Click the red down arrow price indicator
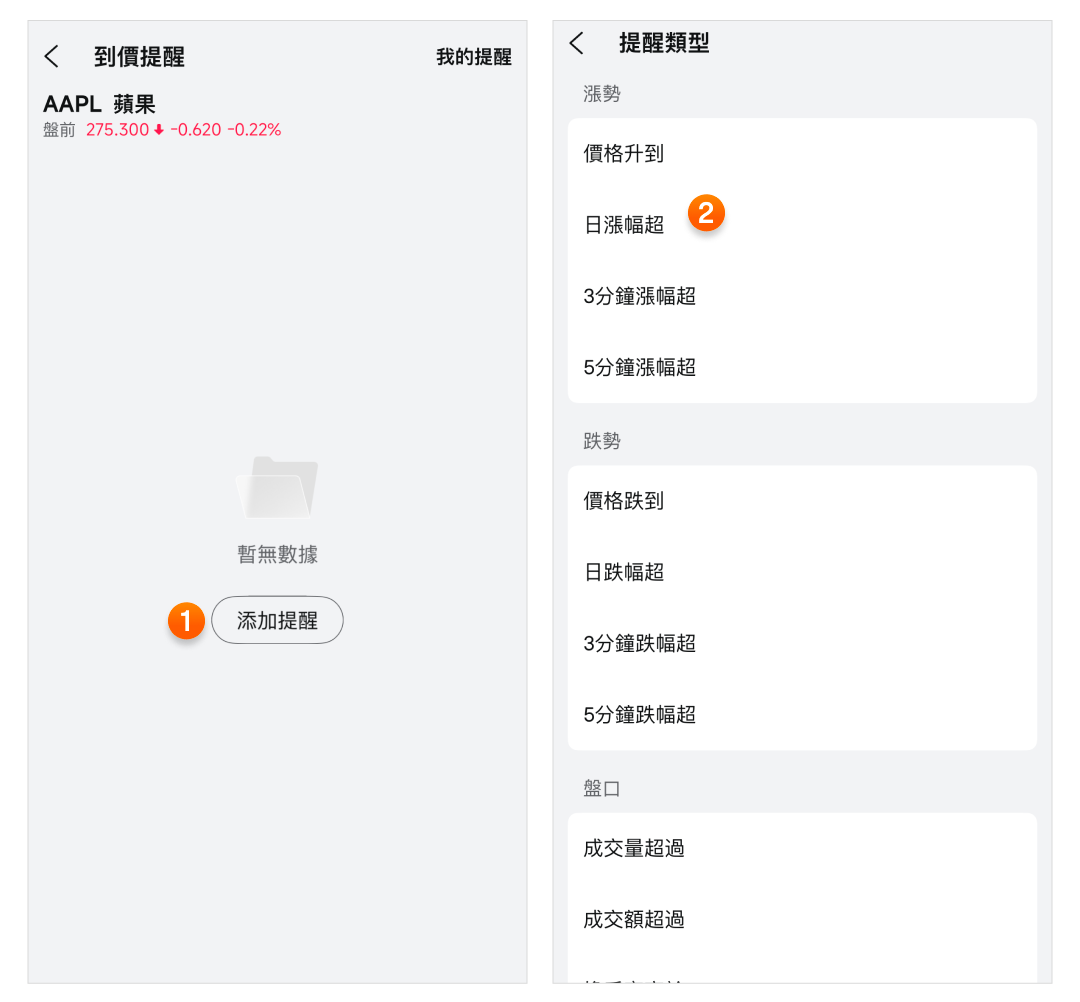This screenshot has width=1080, height=1002. point(158,130)
